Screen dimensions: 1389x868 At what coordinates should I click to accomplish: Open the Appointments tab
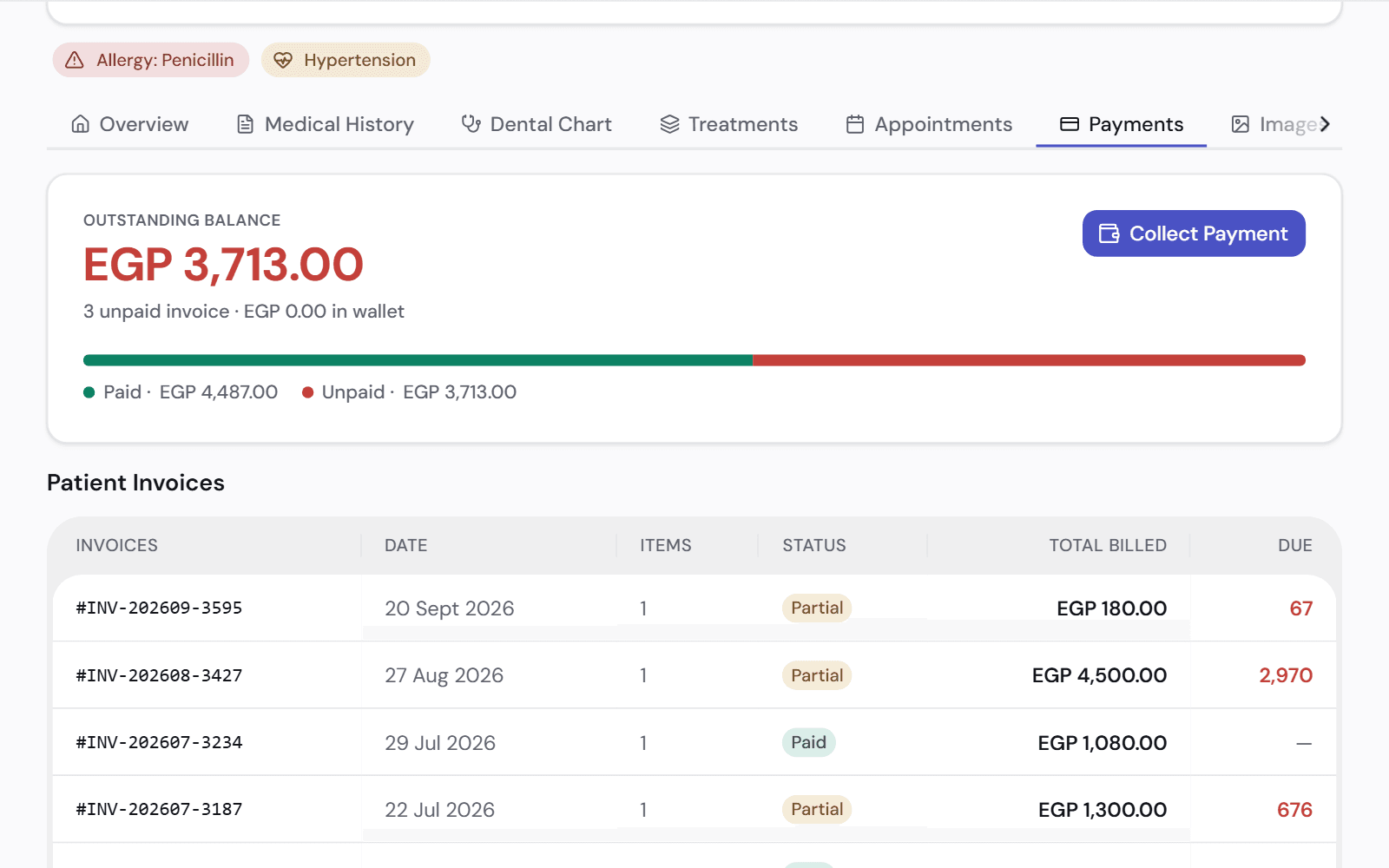tap(930, 124)
